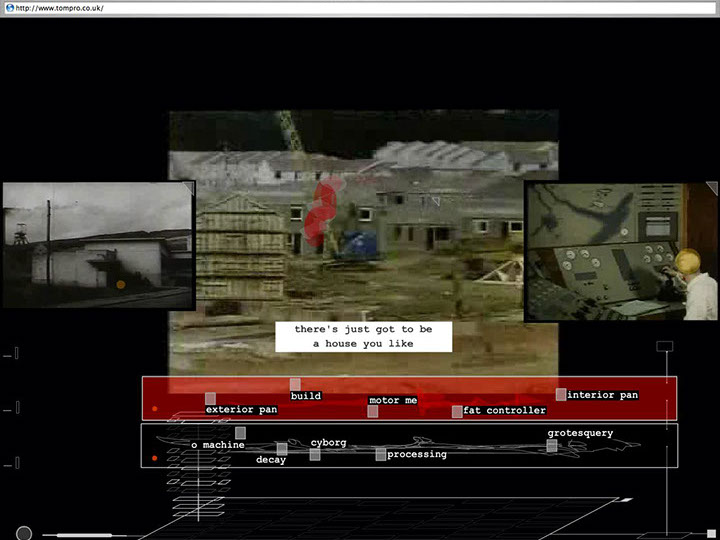The width and height of the screenshot is (720, 540).
Task: Collapse the left video panel via corner triangle
Action: point(188,186)
